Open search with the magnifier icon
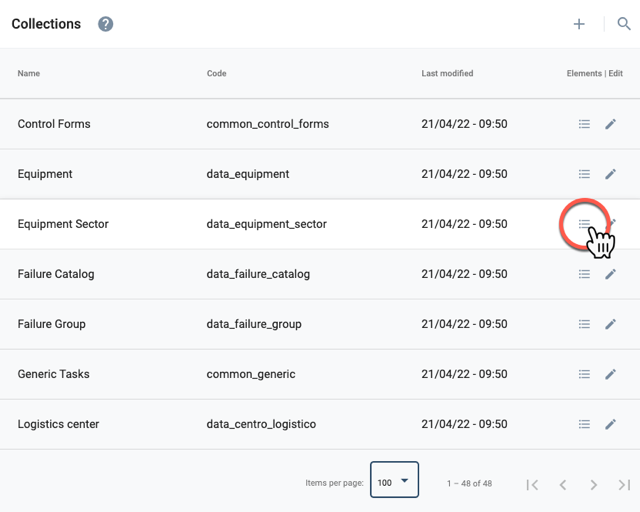Screen dimensions: 640x512 pyautogui.click(x=624, y=24)
